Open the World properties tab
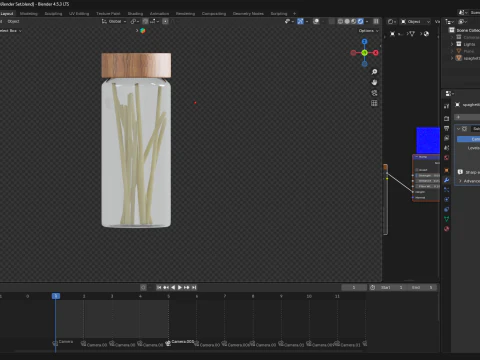 coord(447,158)
